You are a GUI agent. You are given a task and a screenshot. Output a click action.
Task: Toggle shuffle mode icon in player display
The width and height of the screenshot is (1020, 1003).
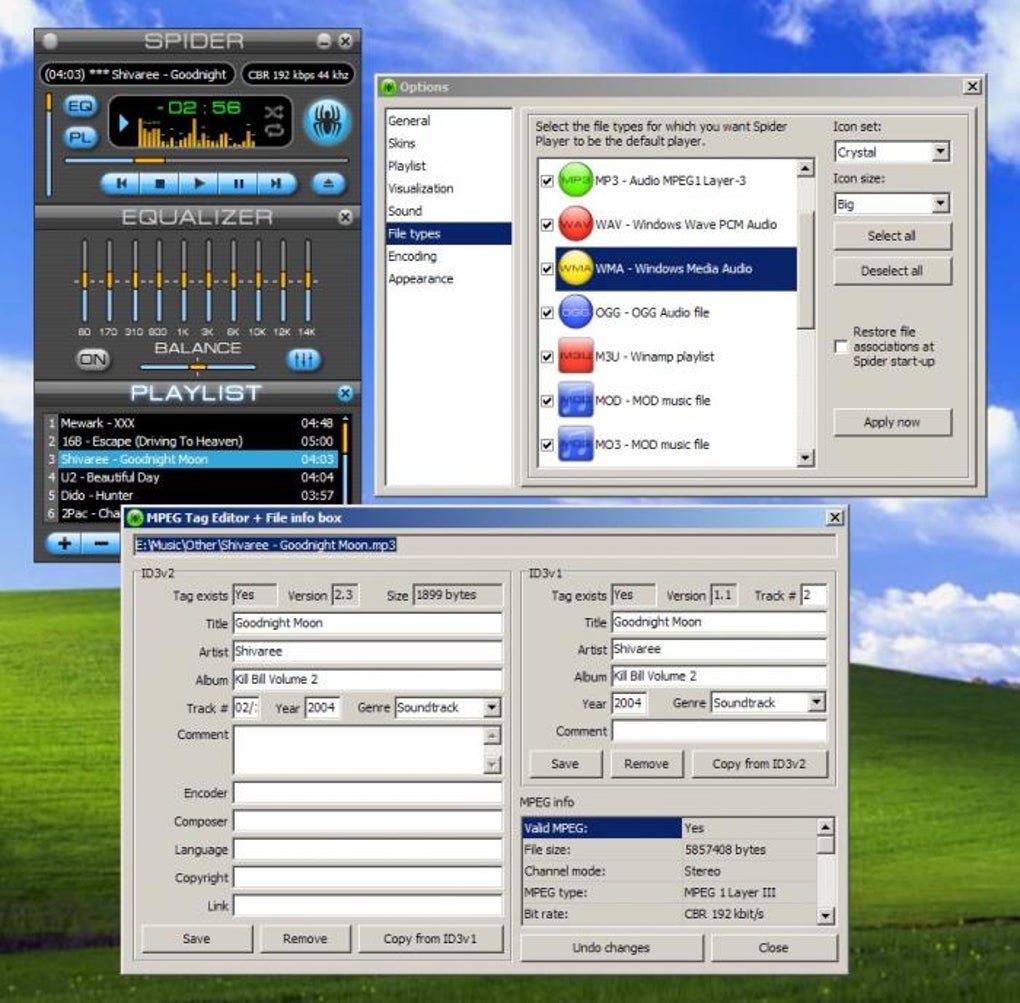click(274, 112)
